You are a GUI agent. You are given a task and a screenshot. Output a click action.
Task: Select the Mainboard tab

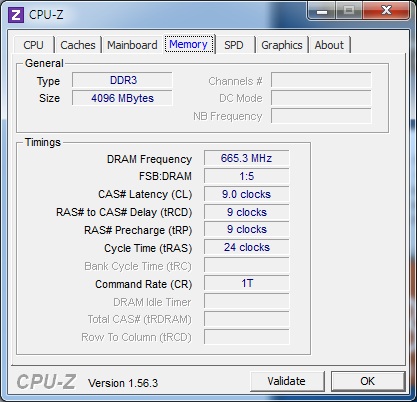(x=132, y=45)
